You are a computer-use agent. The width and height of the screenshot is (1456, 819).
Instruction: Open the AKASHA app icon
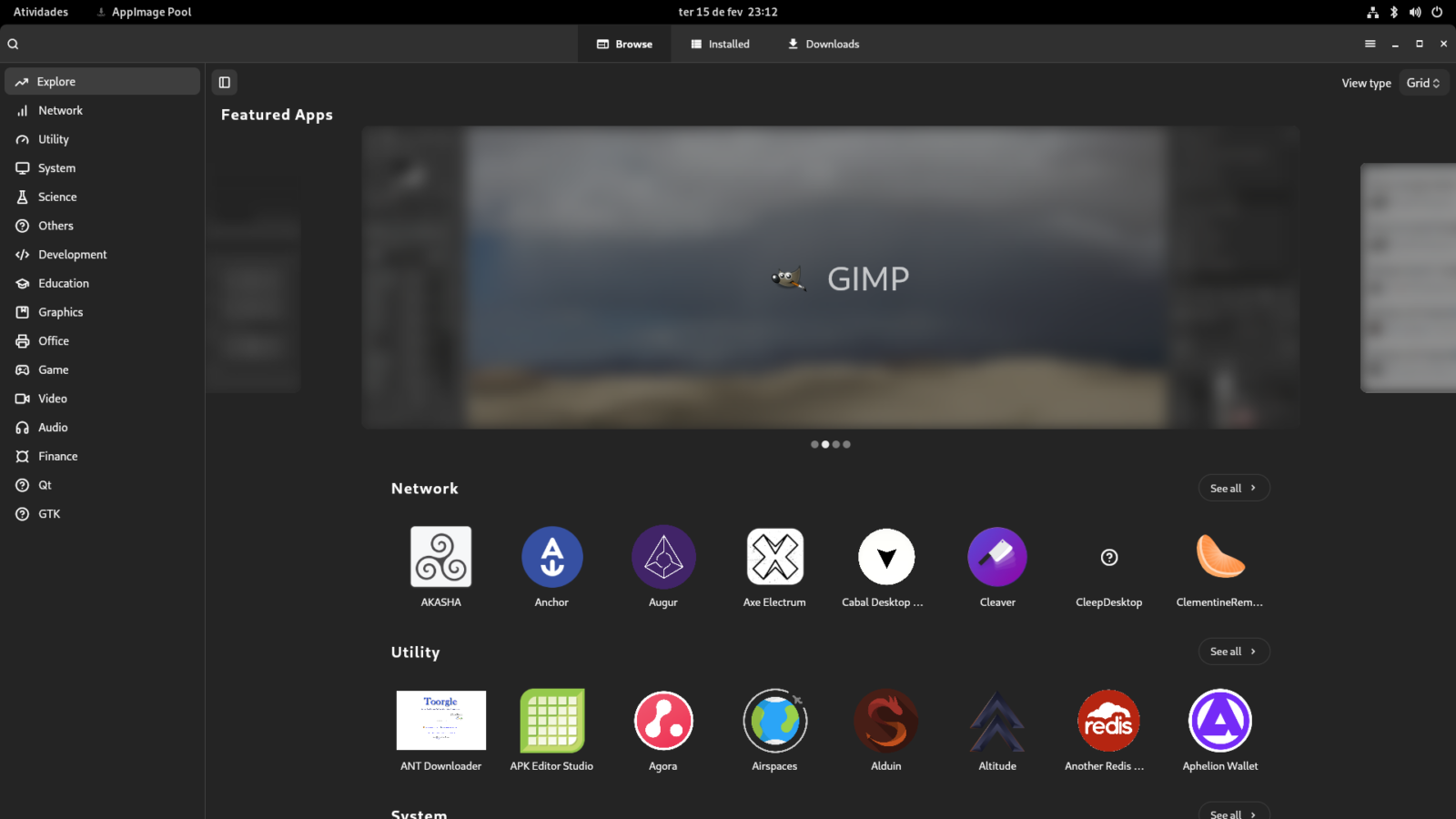(440, 556)
